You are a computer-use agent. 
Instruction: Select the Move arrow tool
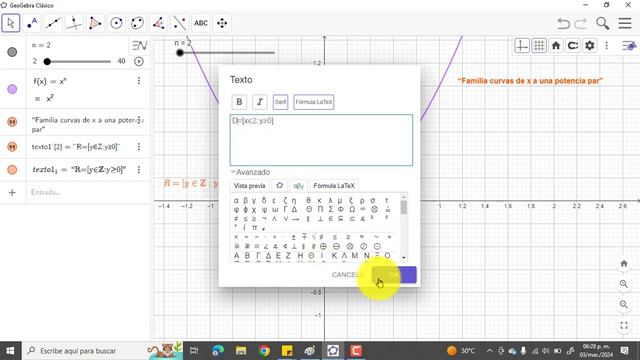tap(11, 23)
